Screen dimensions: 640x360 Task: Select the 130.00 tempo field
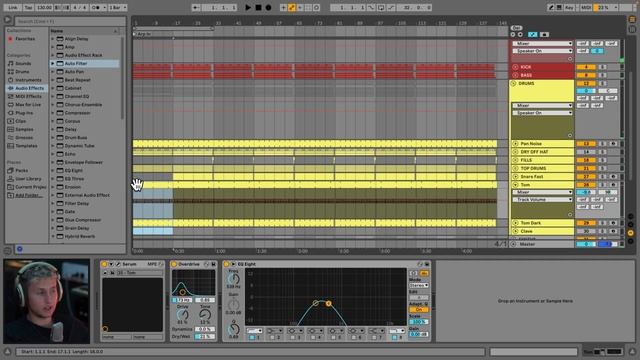(x=44, y=7)
